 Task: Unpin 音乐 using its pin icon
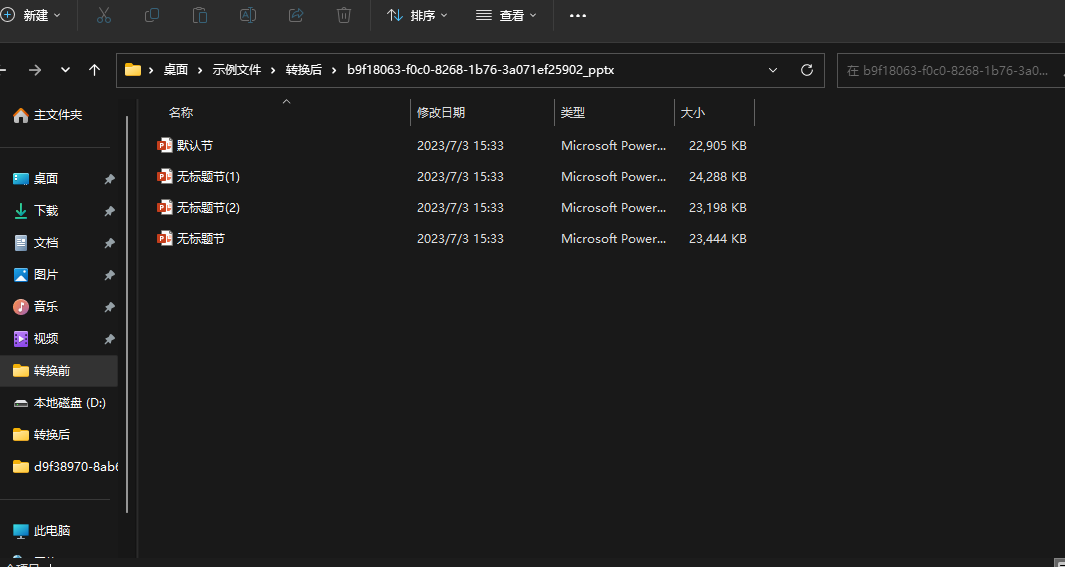click(109, 307)
